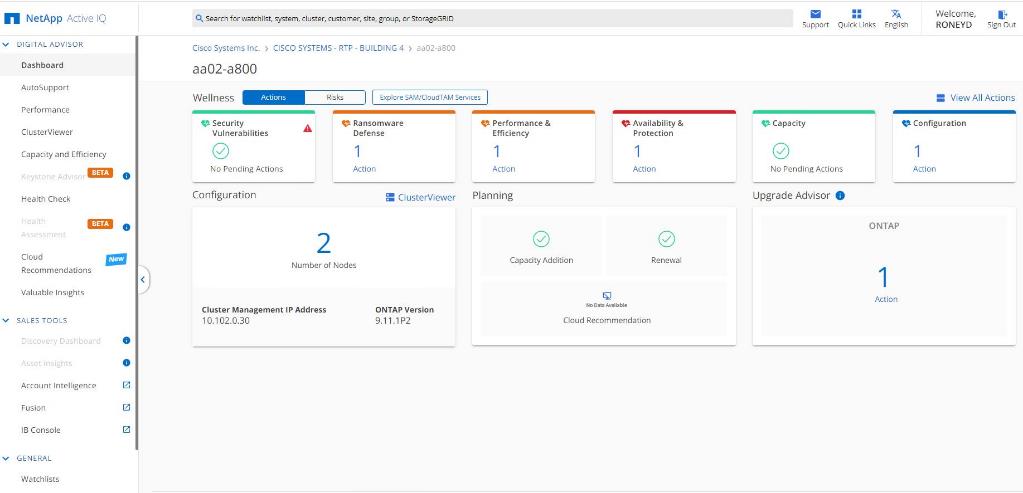Collapse the sidebar with the arrow handle
The height and width of the screenshot is (493, 1023).
143,280
